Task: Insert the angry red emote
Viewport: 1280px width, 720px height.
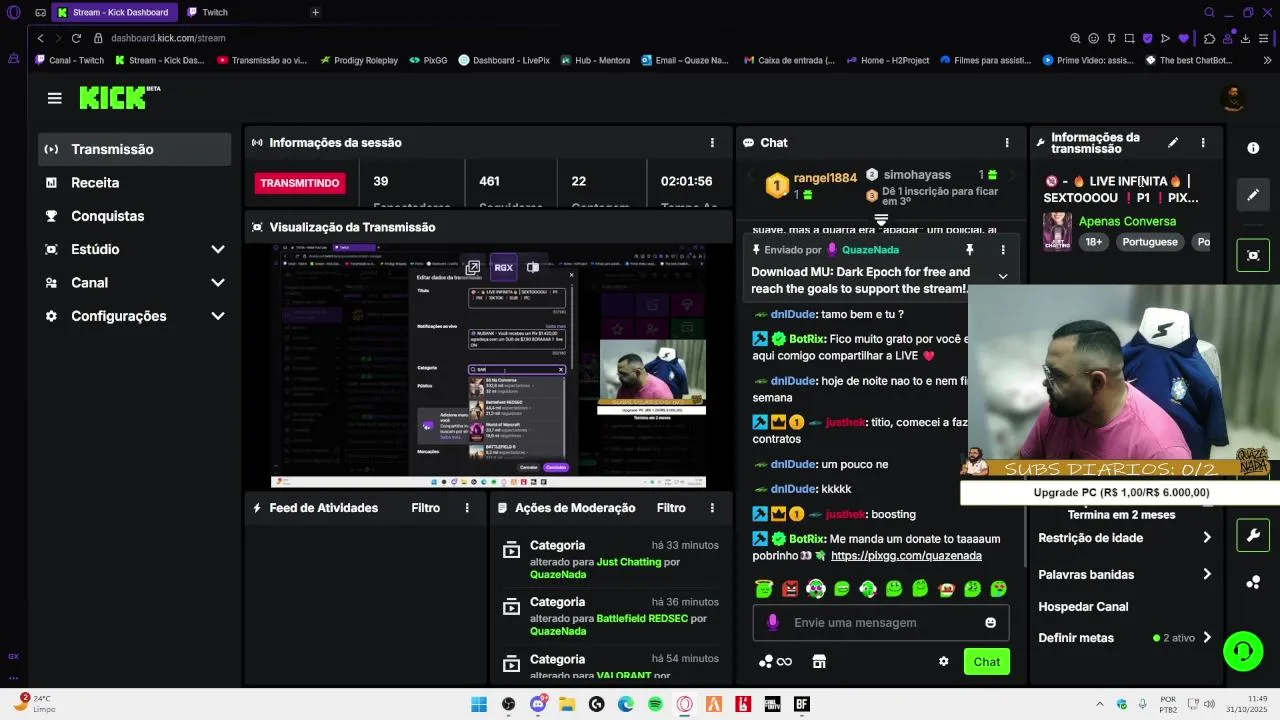Action: (790, 589)
